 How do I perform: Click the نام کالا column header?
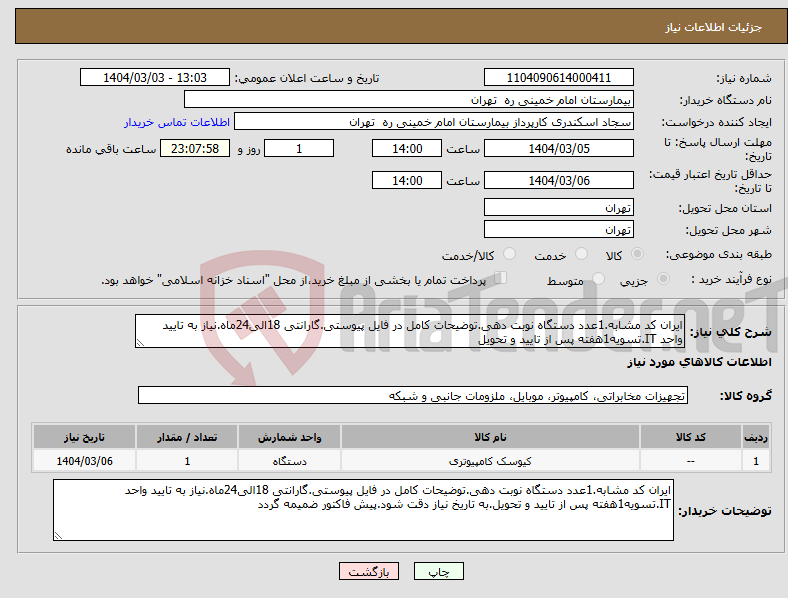(x=490, y=437)
